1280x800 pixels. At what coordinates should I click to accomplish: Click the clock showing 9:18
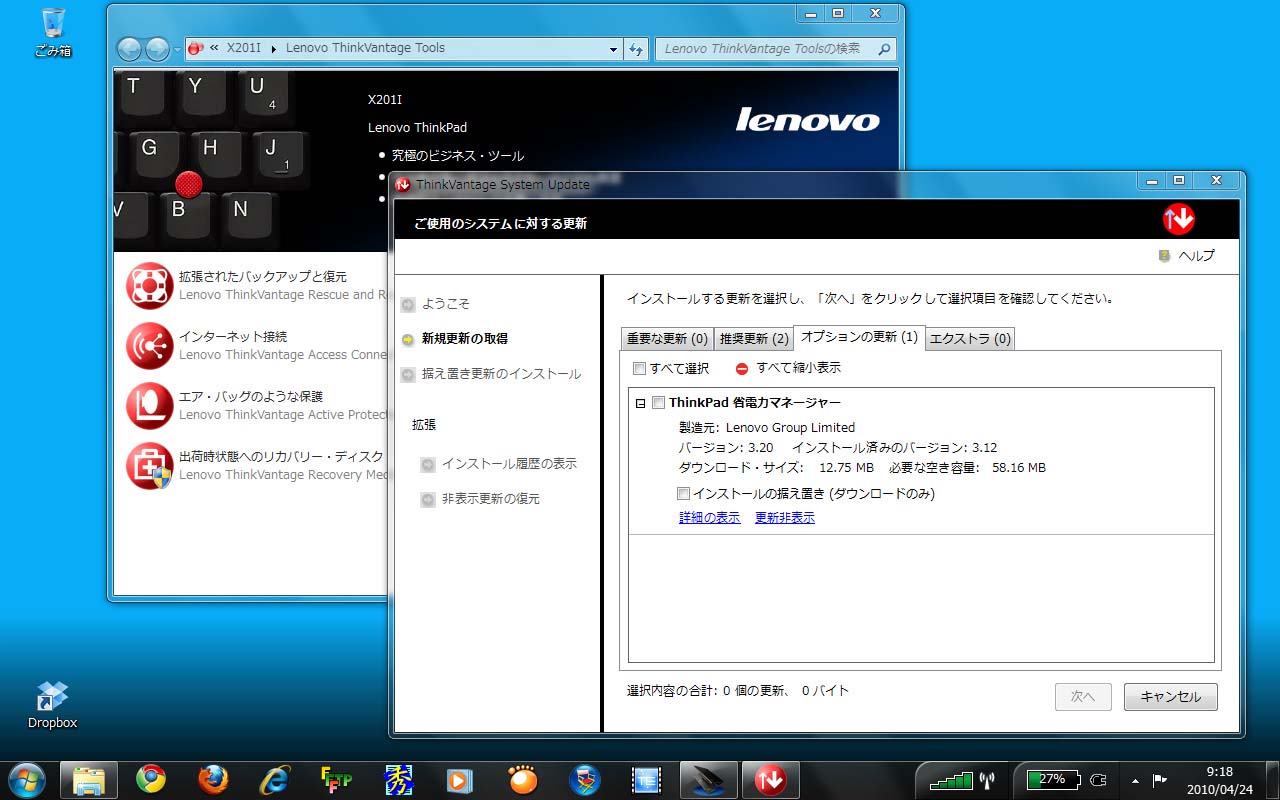pos(1219,772)
